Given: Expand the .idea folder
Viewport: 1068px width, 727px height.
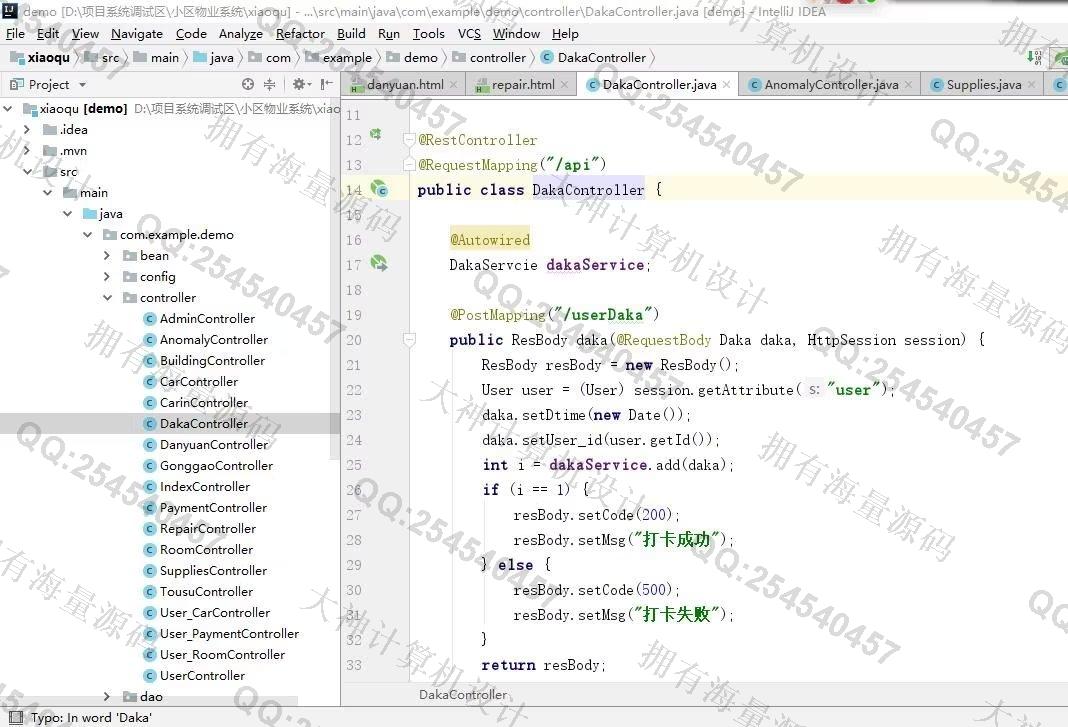Looking at the screenshot, I should point(27,129).
